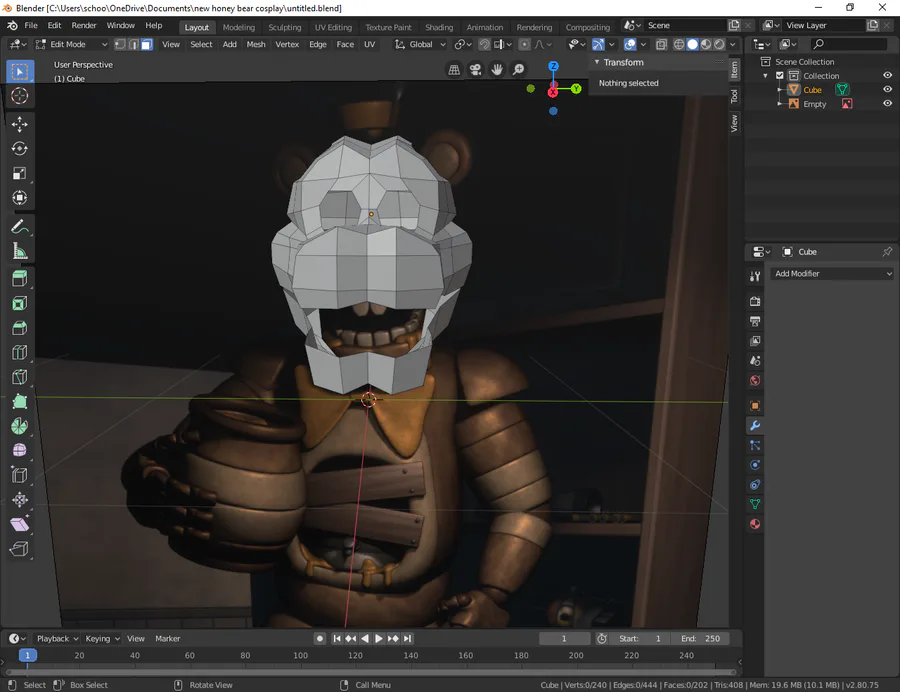Open the Render menu
The image size is (900, 692).
coord(84,26)
